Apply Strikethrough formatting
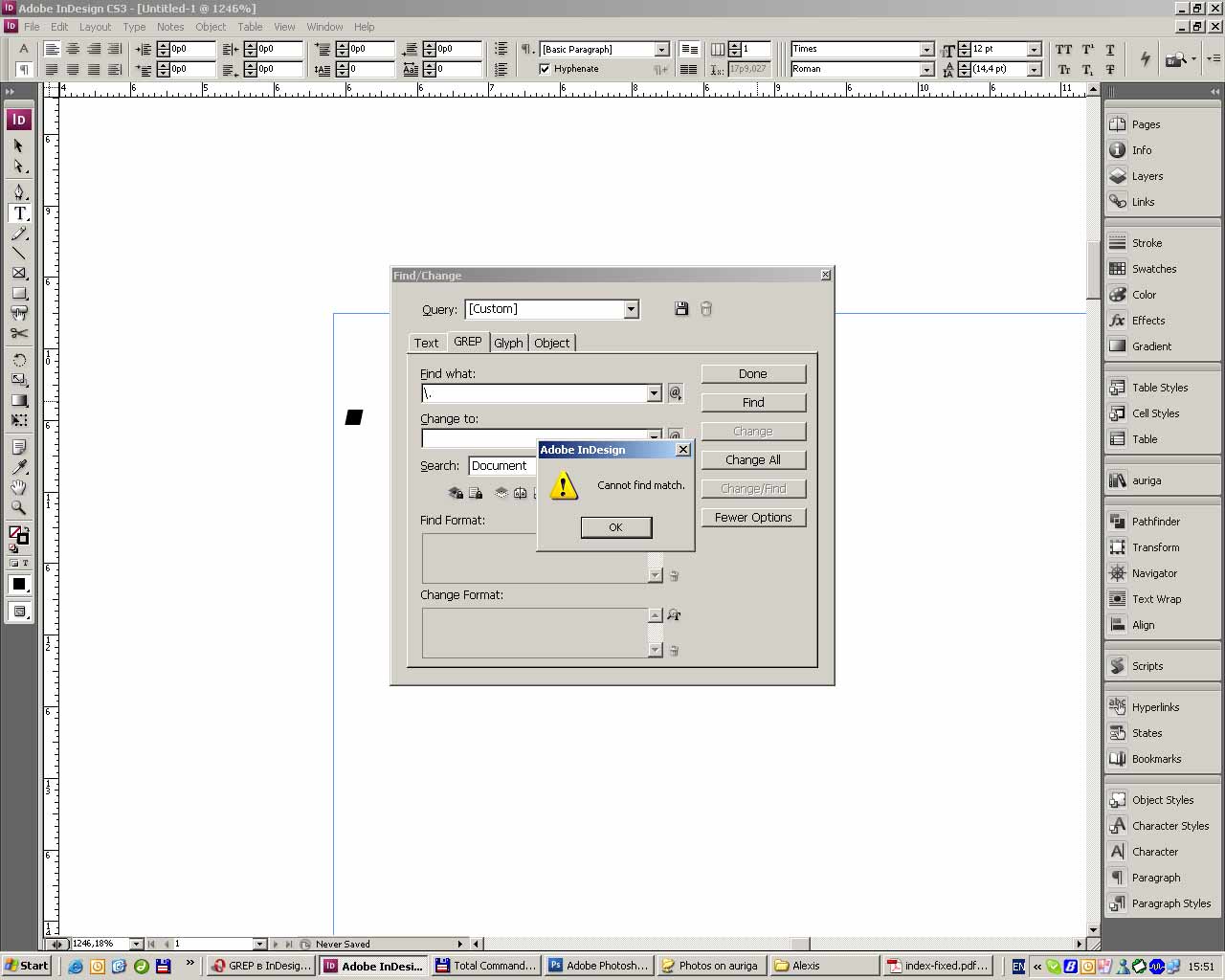 [1110, 69]
